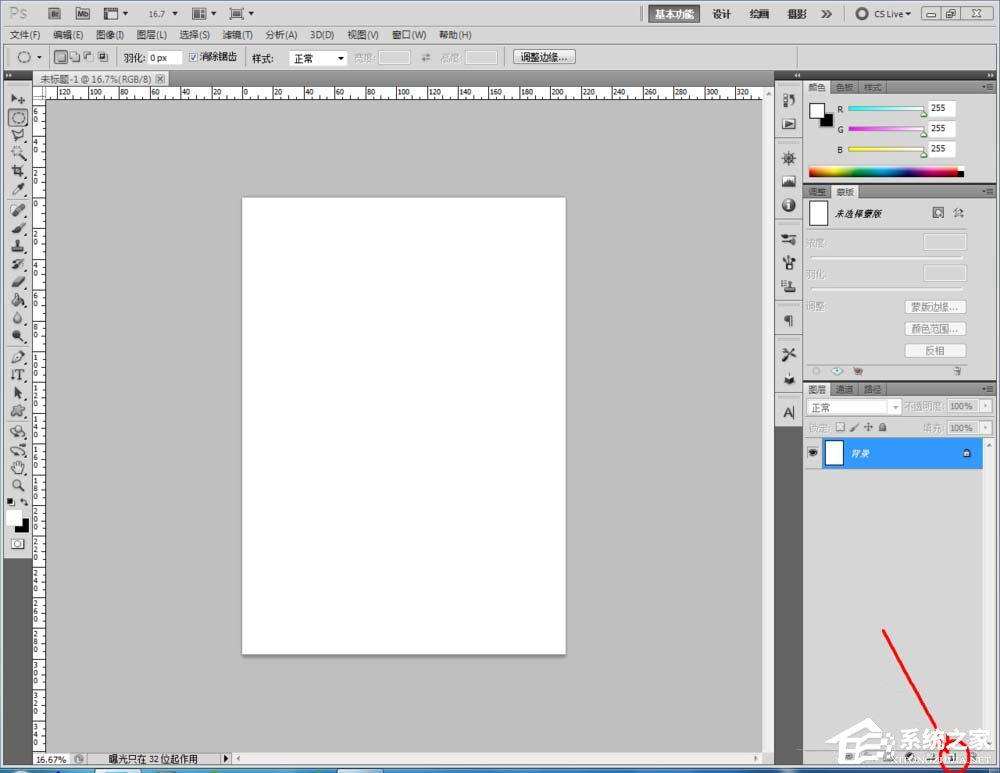Click the color spectrum ramp bar
The height and width of the screenshot is (773, 1000).
click(883, 172)
